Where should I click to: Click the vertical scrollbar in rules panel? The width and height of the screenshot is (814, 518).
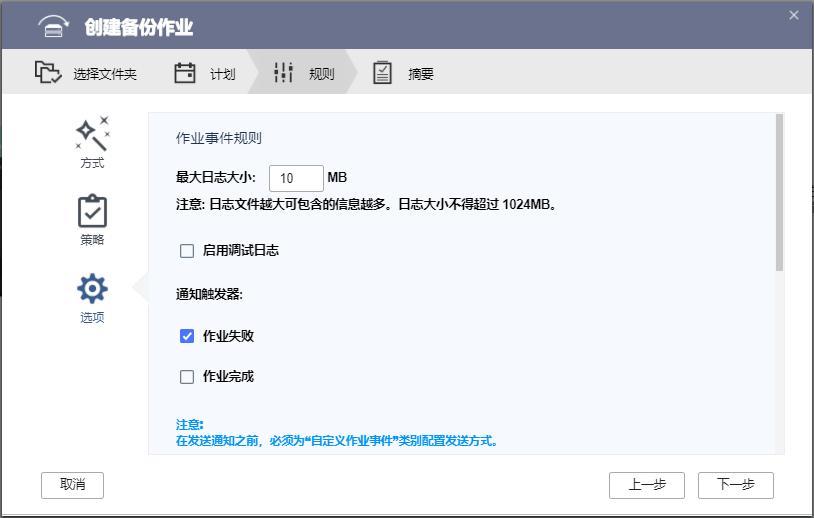coord(779,193)
